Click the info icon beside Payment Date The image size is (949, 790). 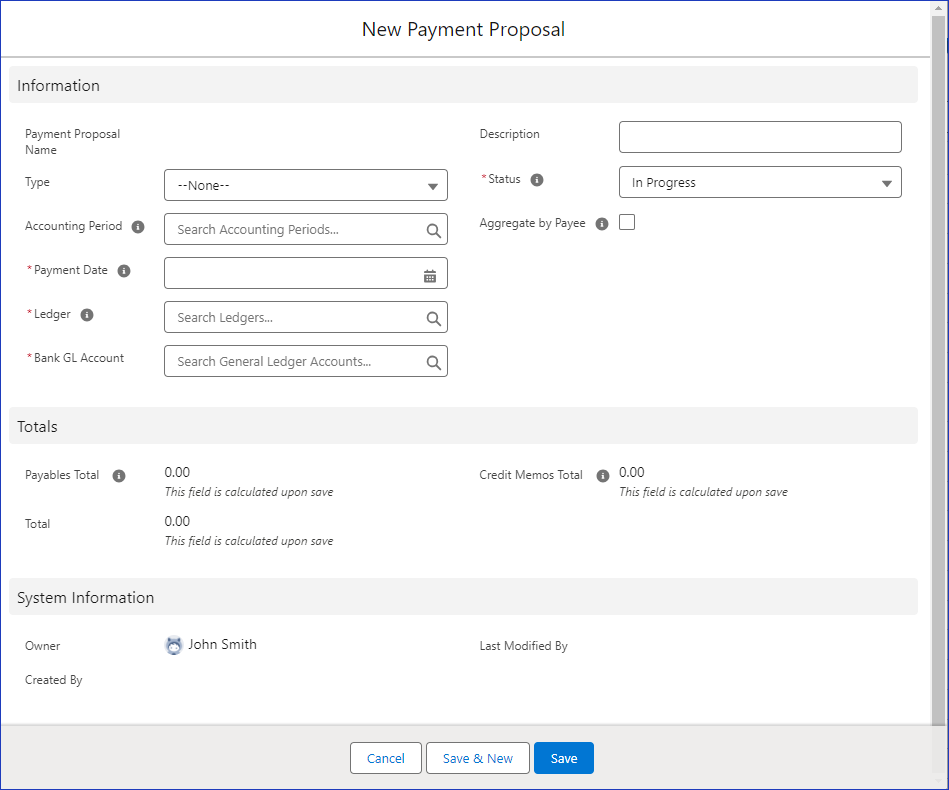[x=124, y=271]
